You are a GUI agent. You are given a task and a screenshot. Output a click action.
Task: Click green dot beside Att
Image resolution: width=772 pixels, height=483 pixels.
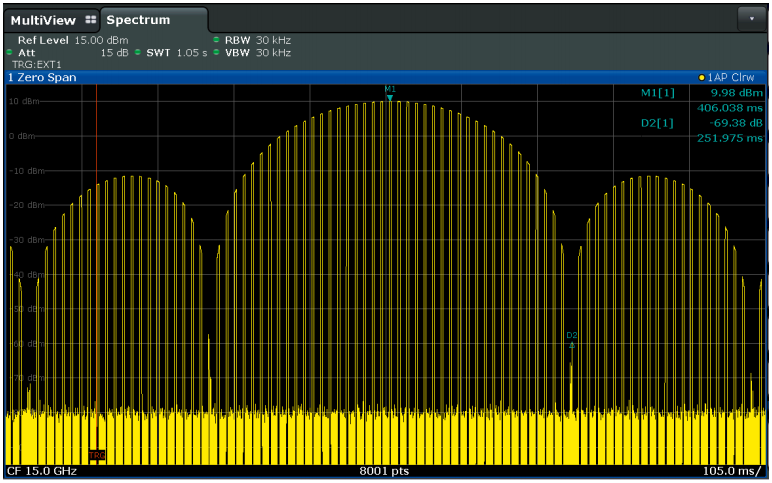(x=10, y=52)
